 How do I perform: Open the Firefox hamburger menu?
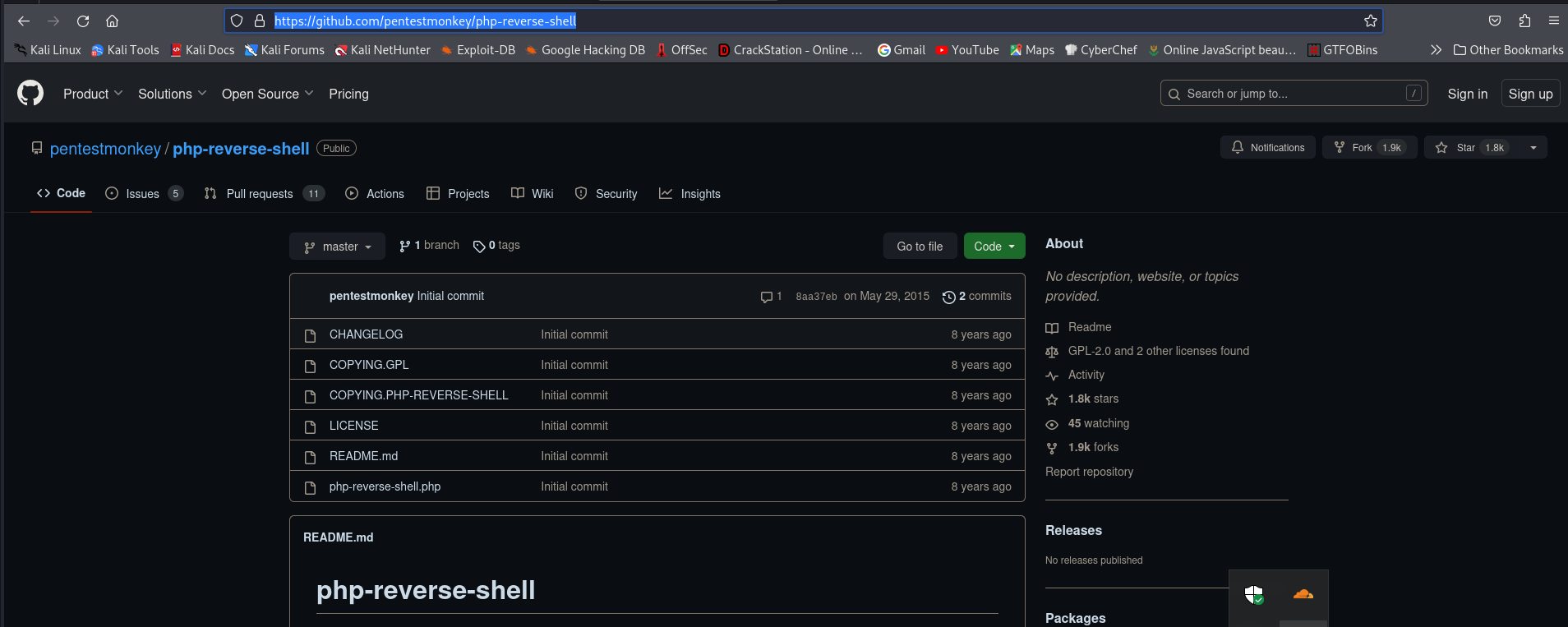point(1553,21)
